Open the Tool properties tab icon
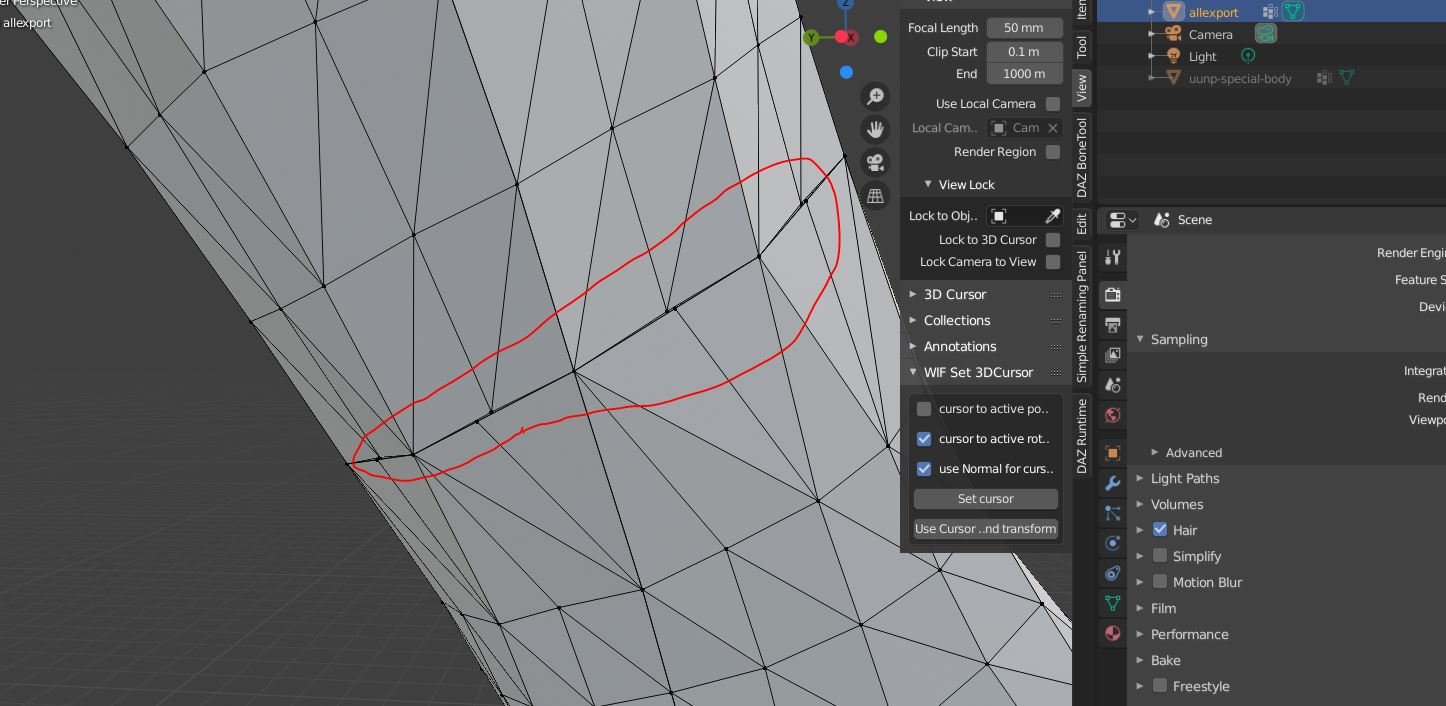Screen dimensions: 1446x706 pyautogui.click(x=1112, y=257)
